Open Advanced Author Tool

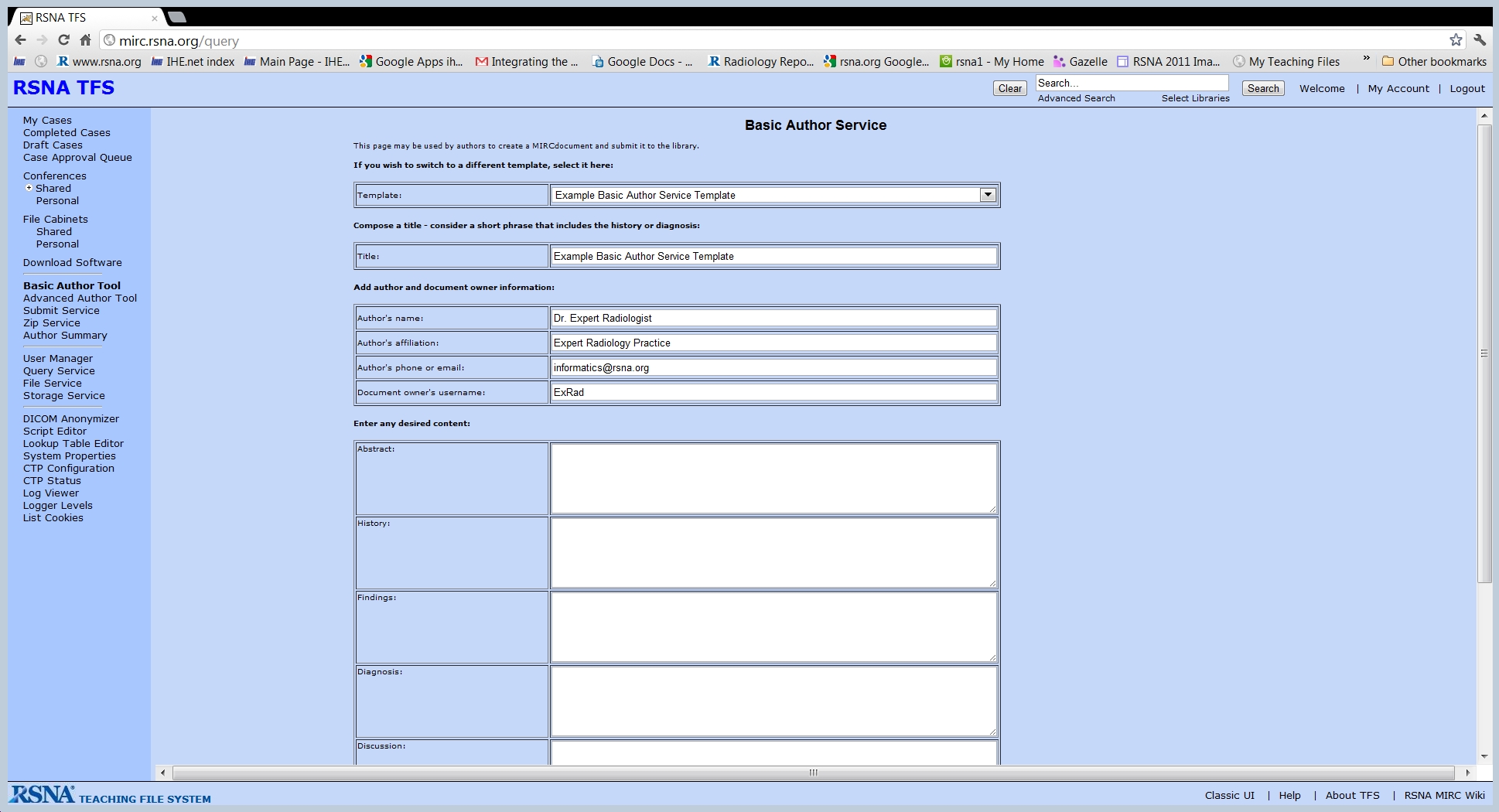(80, 299)
